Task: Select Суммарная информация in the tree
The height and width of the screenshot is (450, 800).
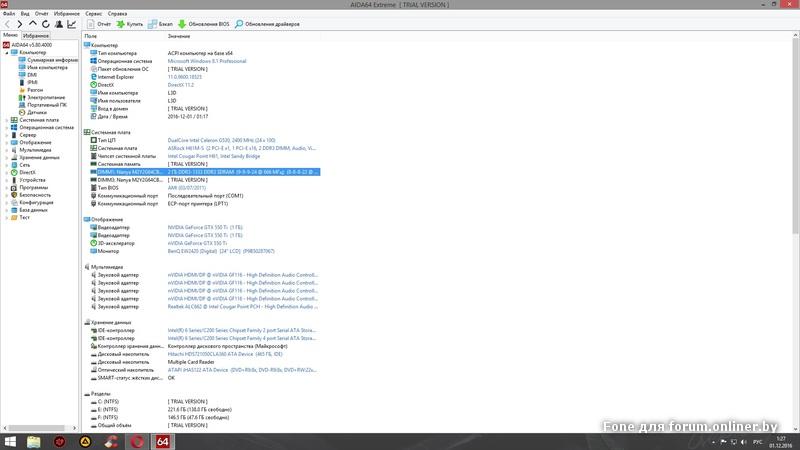Action: click(x=48, y=60)
